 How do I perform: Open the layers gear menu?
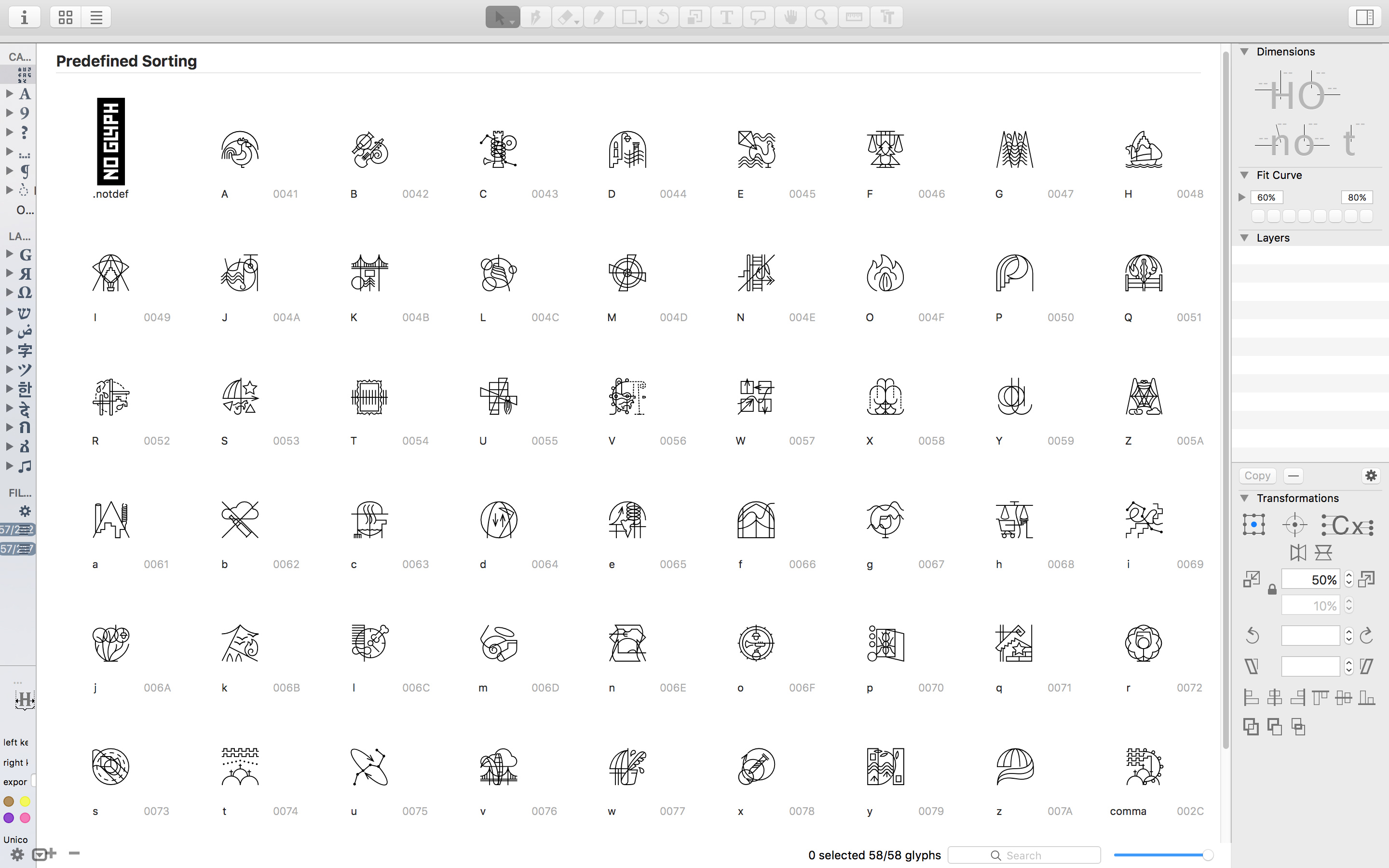1371,476
